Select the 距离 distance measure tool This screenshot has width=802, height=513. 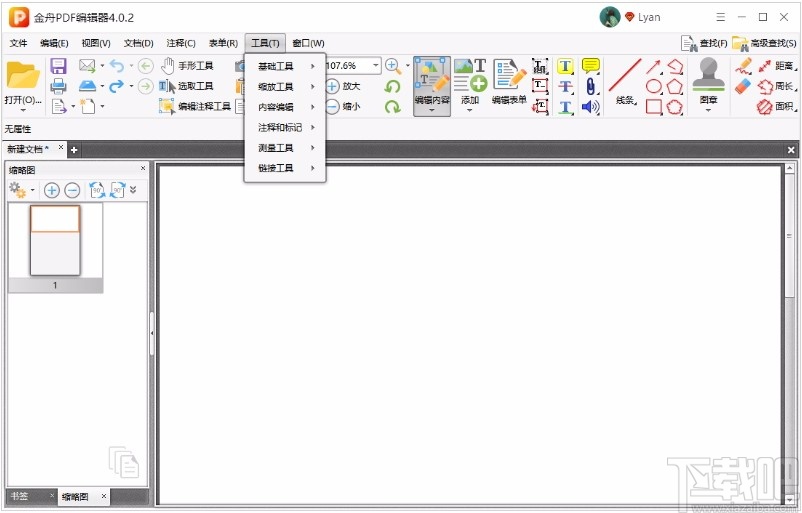[777, 66]
